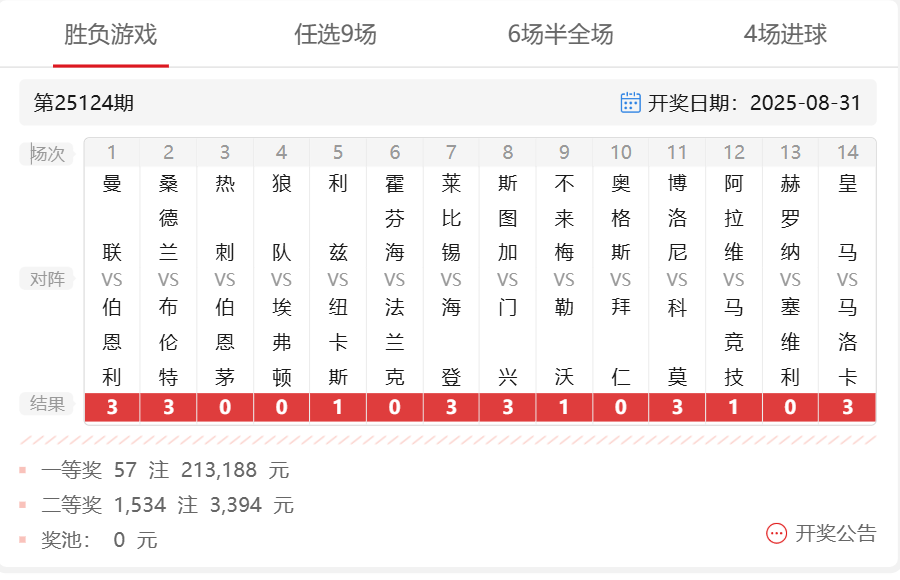Image resolution: width=900 pixels, height=580 pixels.
Task: Click the home team 莱比锡
Action: point(451,218)
